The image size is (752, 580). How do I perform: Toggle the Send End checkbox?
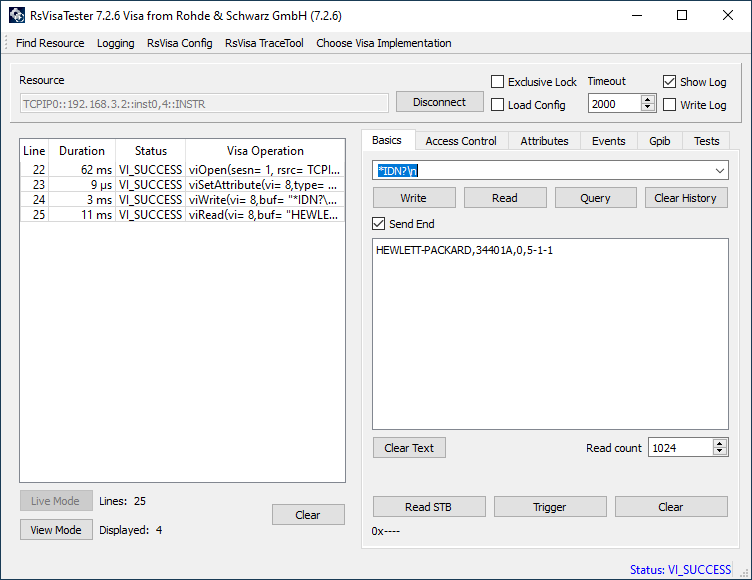pyautogui.click(x=378, y=224)
